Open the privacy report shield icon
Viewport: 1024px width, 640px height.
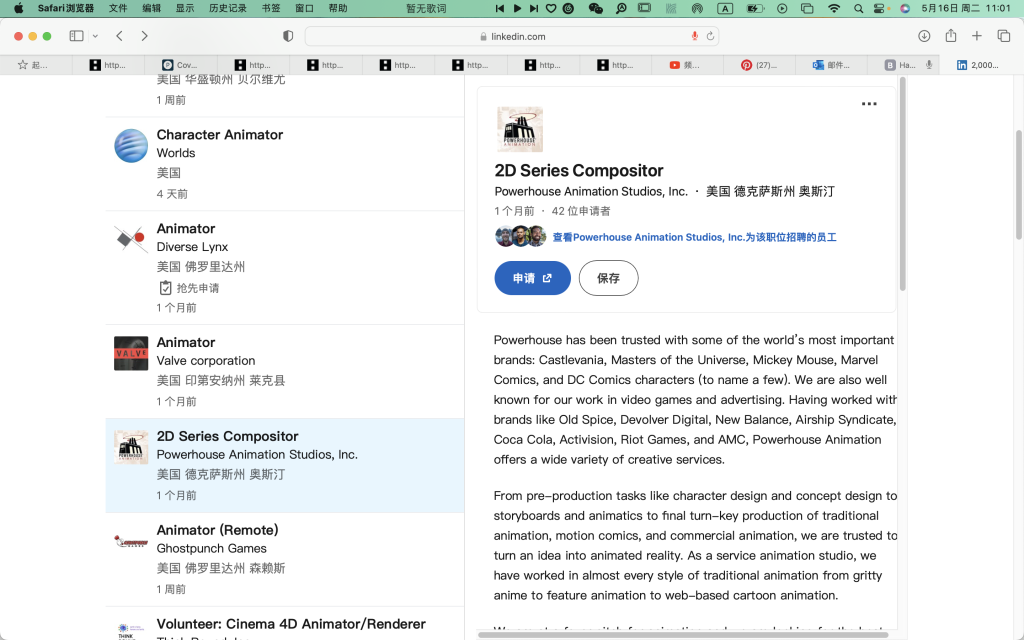pyautogui.click(x=288, y=36)
